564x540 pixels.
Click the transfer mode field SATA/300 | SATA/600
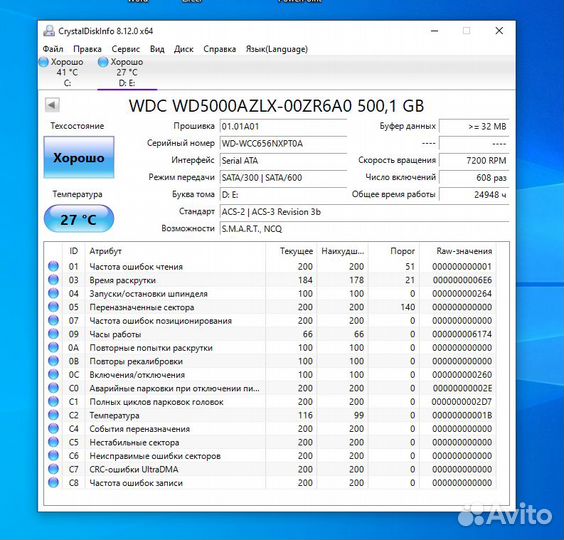tap(283, 177)
